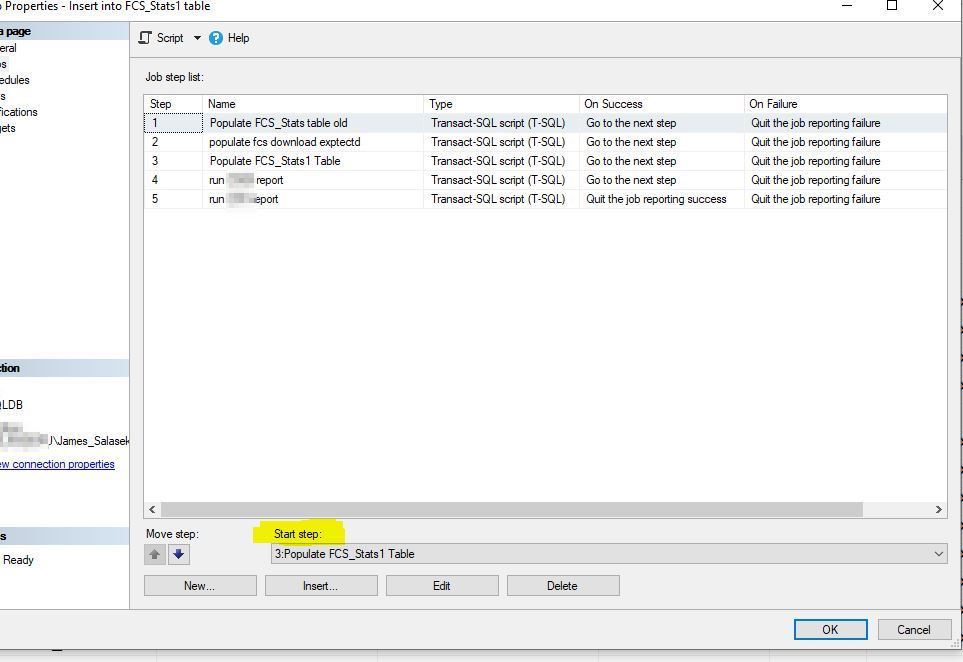This screenshot has width=963, height=662.
Task: Open view connection properties link
Action: click(x=58, y=464)
